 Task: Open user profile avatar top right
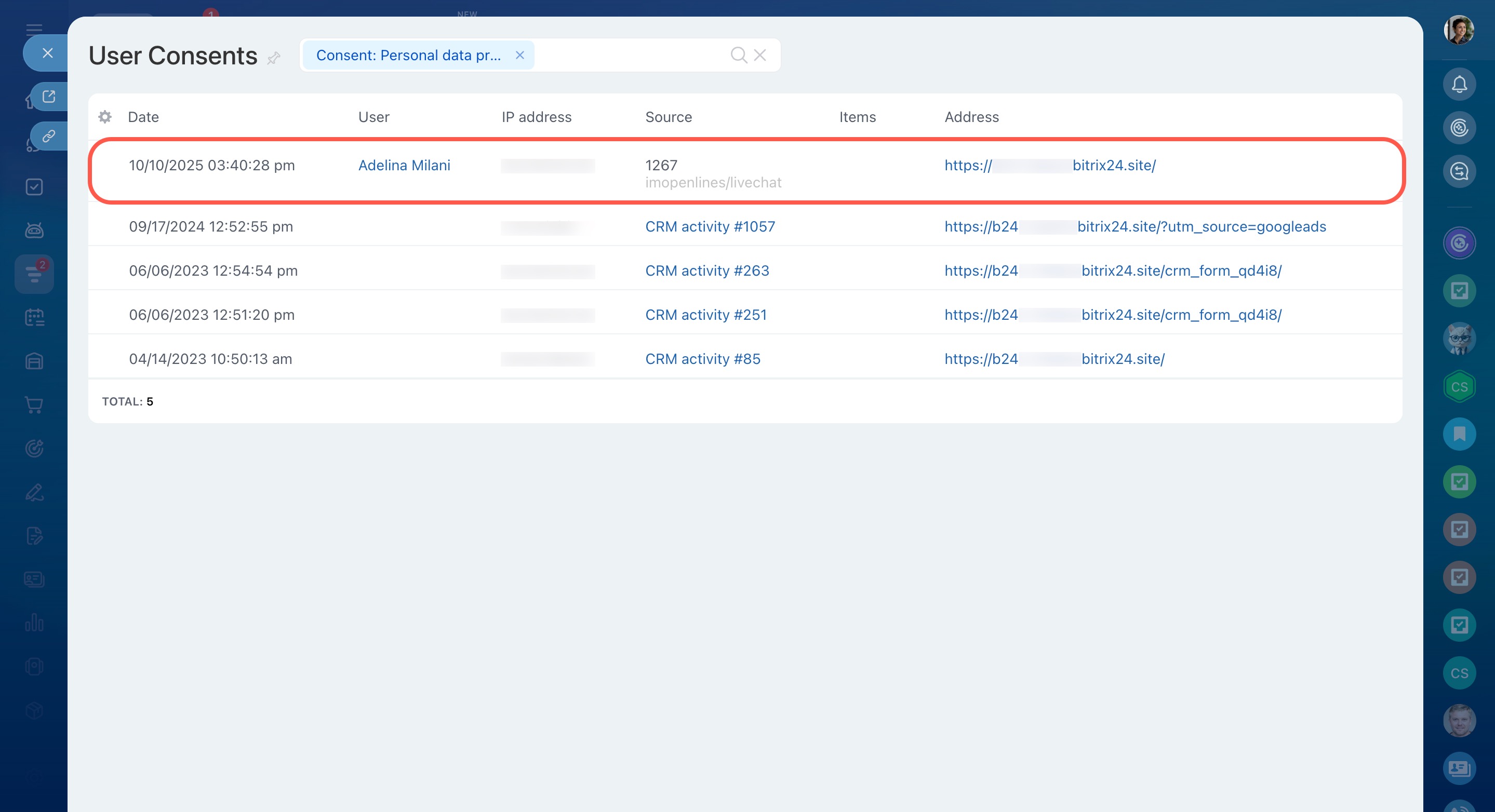[1459, 30]
